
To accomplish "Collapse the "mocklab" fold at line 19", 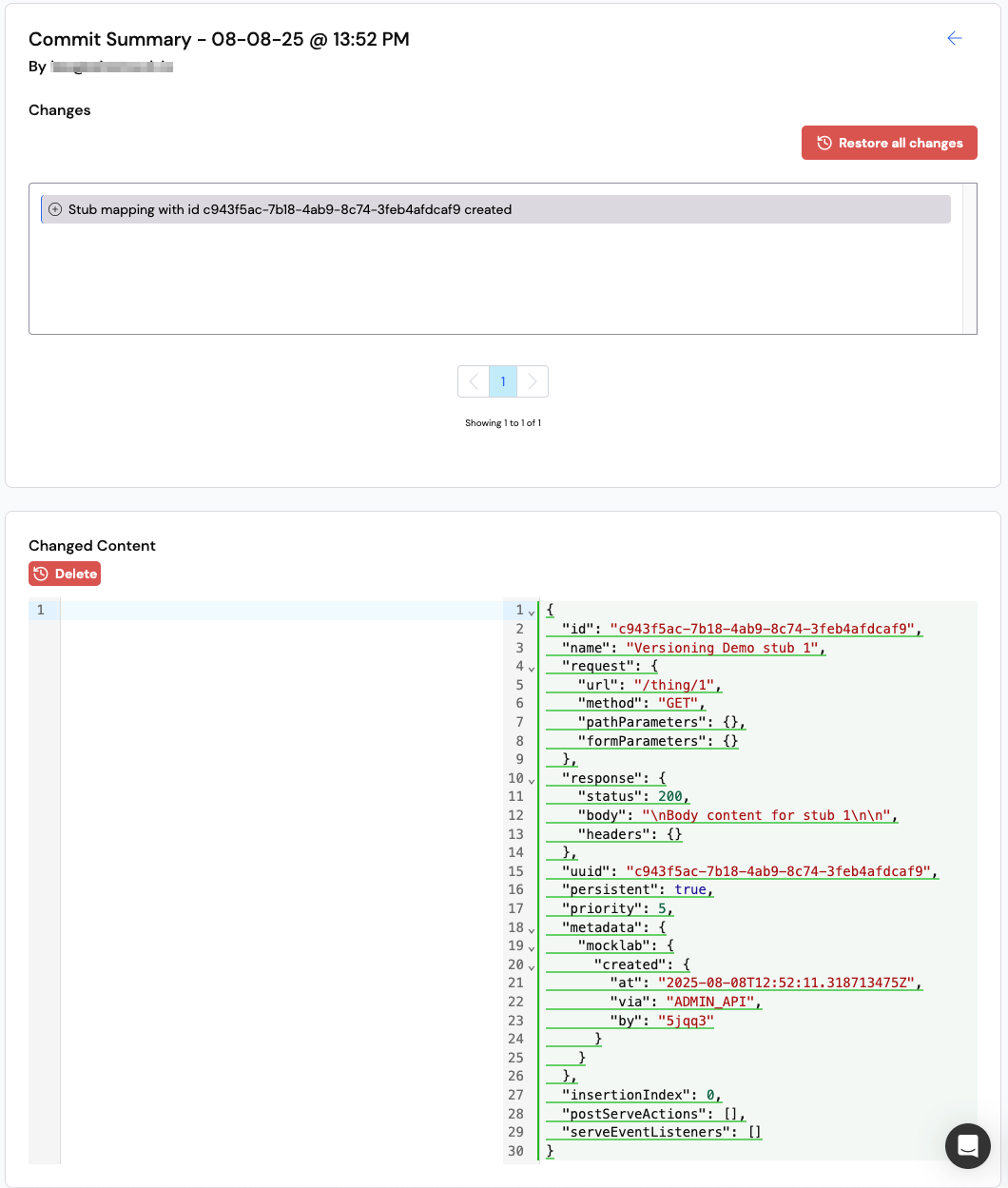I will pos(532,947).
